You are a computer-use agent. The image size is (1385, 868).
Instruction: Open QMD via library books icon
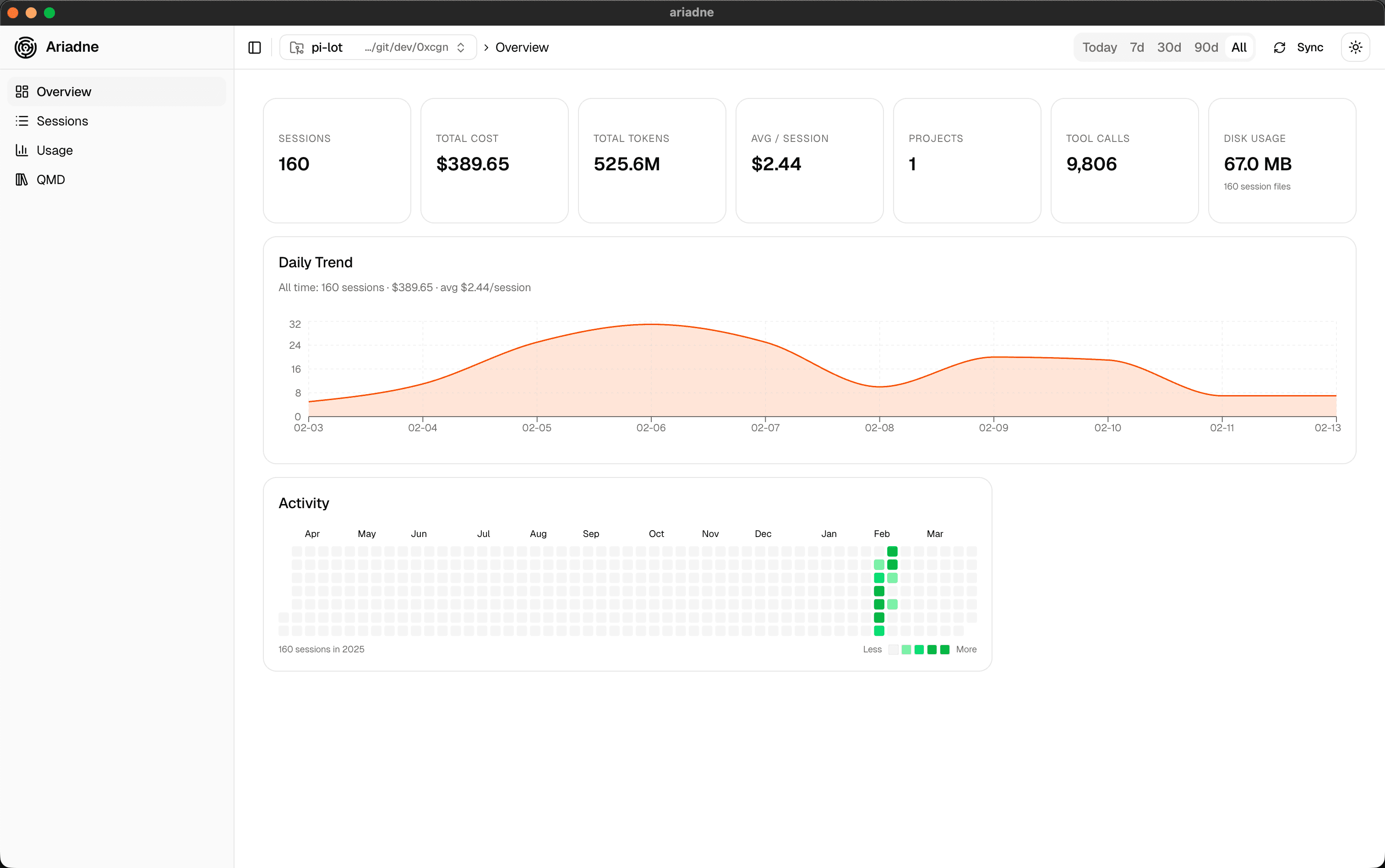pyautogui.click(x=22, y=179)
